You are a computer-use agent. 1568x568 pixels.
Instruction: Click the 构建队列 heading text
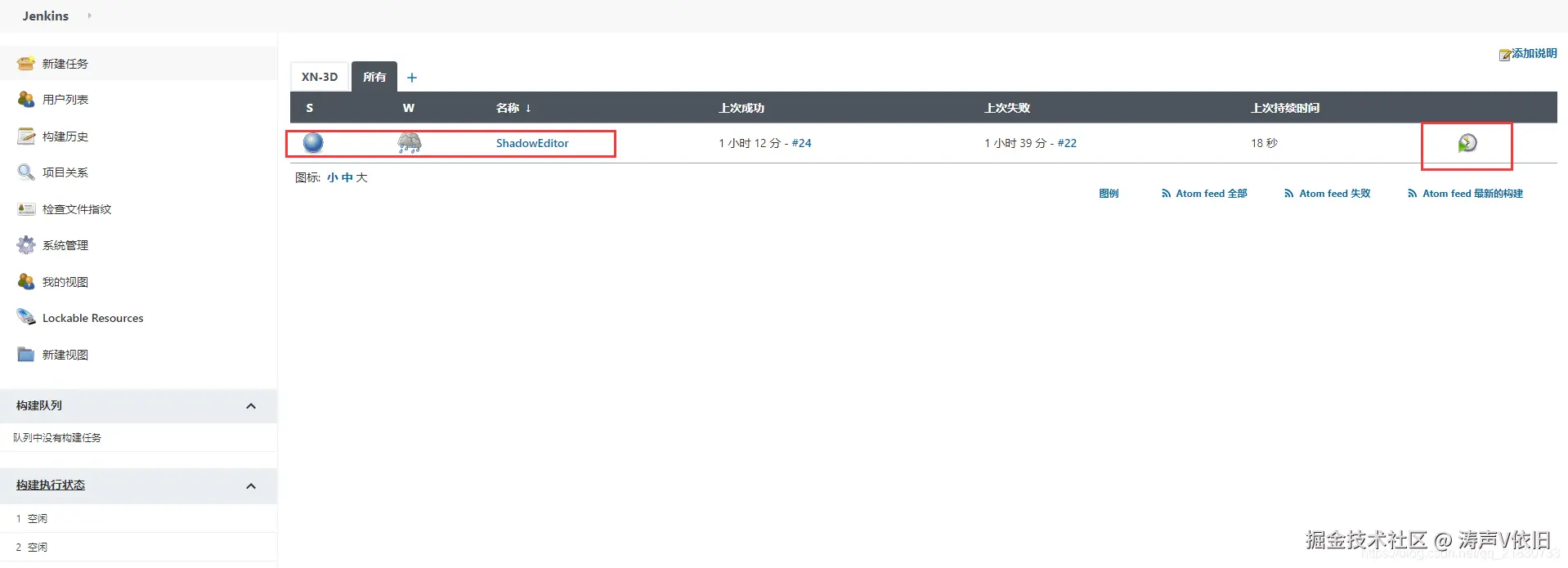click(x=39, y=405)
